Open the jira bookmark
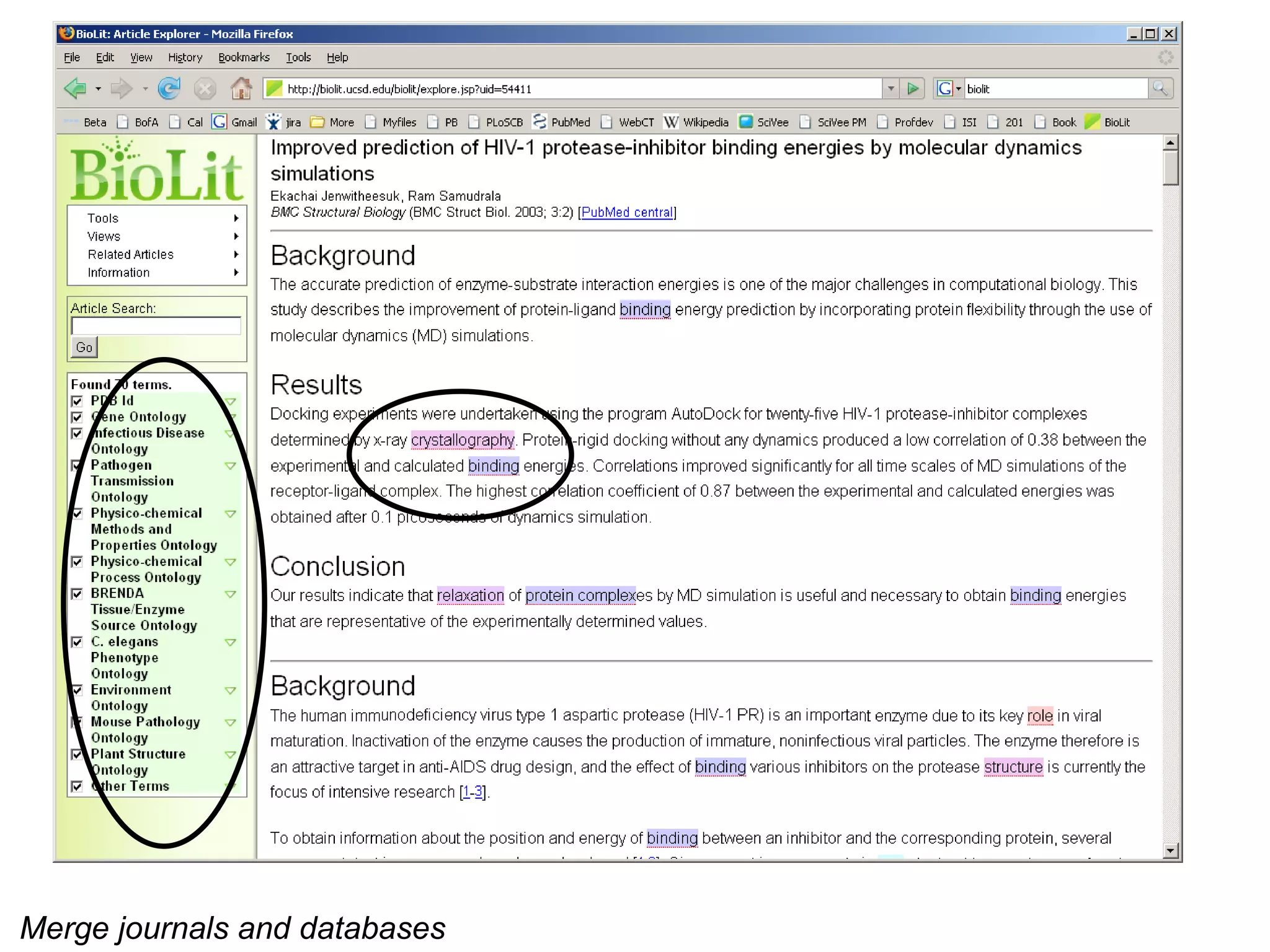Image resolution: width=1270 pixels, height=952 pixels. click(x=283, y=122)
